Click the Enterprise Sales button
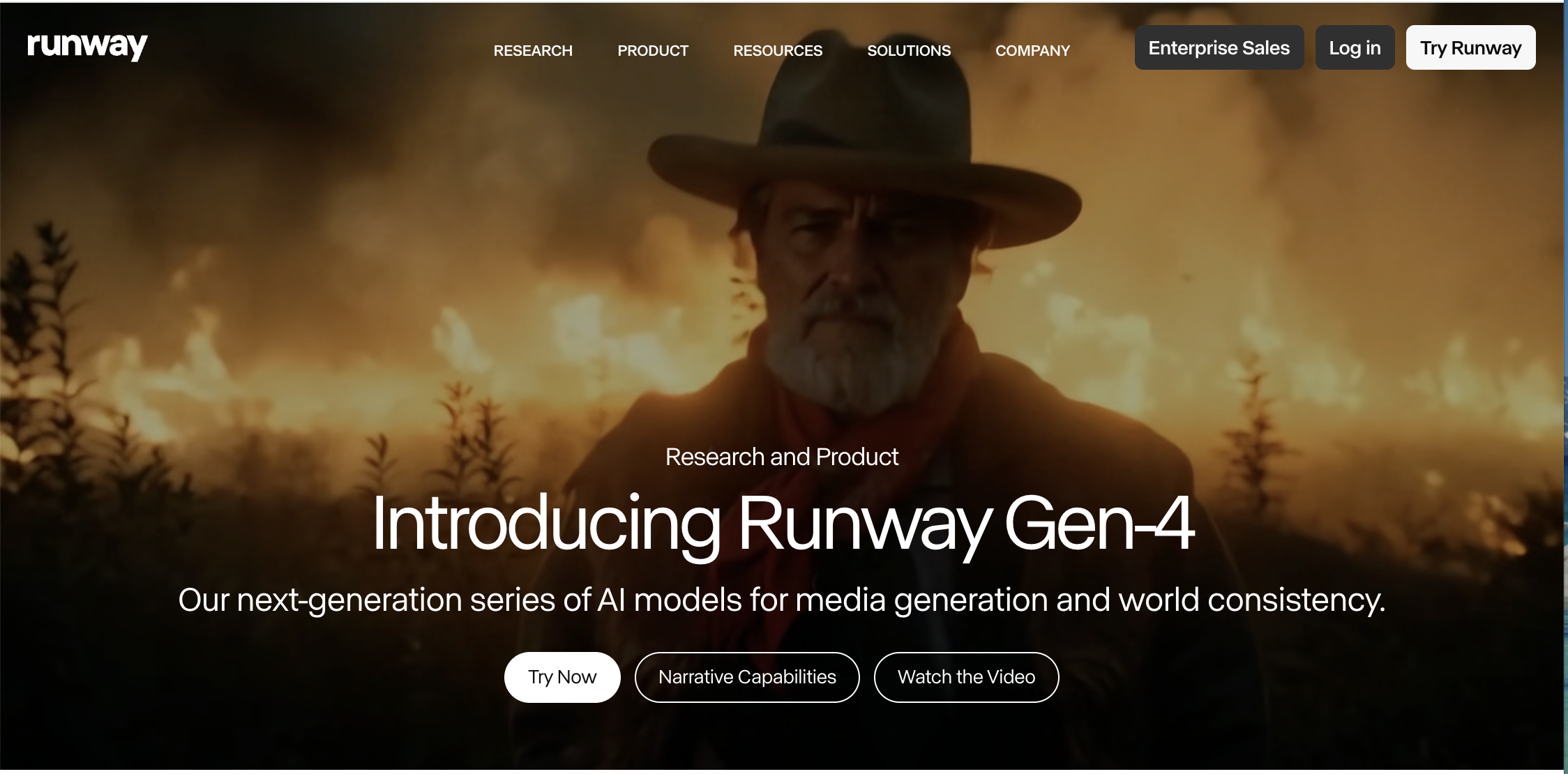The width and height of the screenshot is (1568, 774). [1219, 47]
